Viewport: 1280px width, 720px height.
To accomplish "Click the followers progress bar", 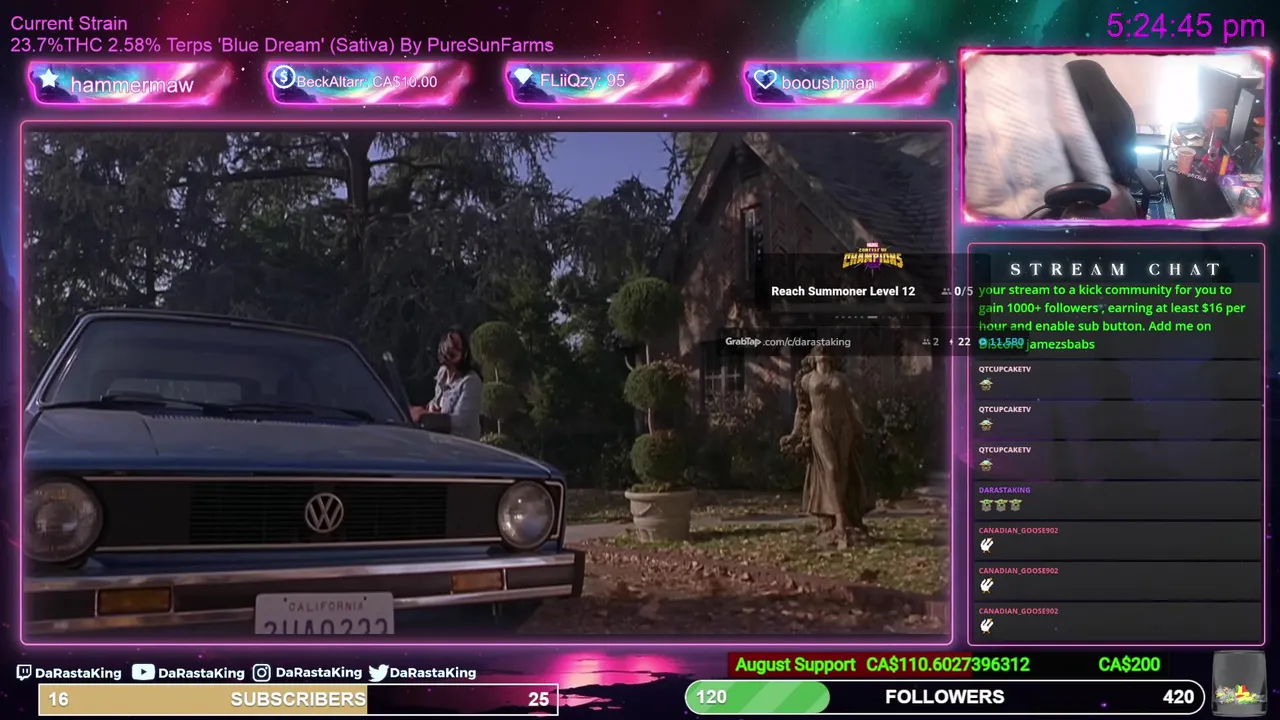I will (945, 697).
